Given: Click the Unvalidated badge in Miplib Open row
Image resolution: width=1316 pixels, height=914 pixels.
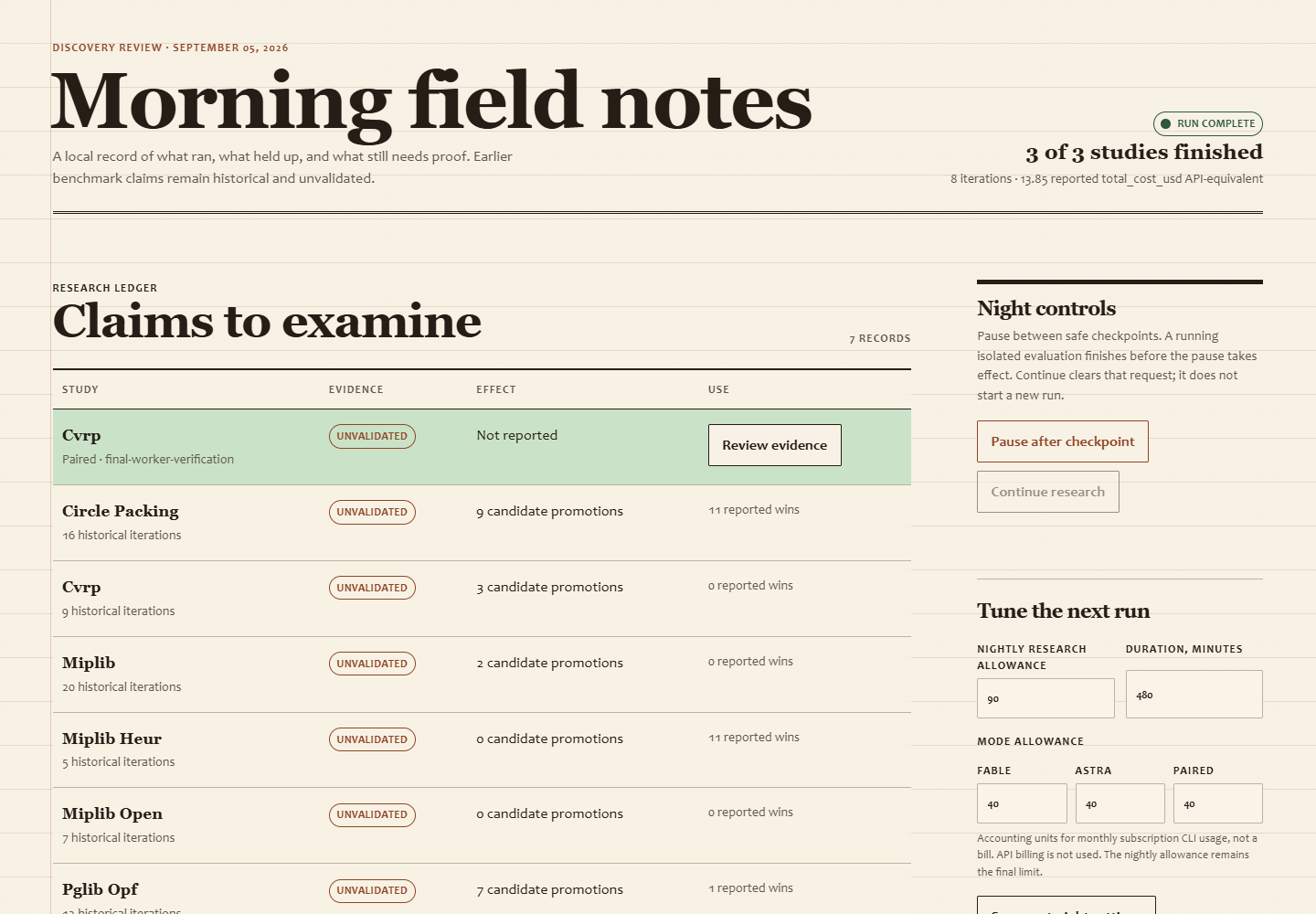Looking at the screenshot, I should pyautogui.click(x=372, y=814).
